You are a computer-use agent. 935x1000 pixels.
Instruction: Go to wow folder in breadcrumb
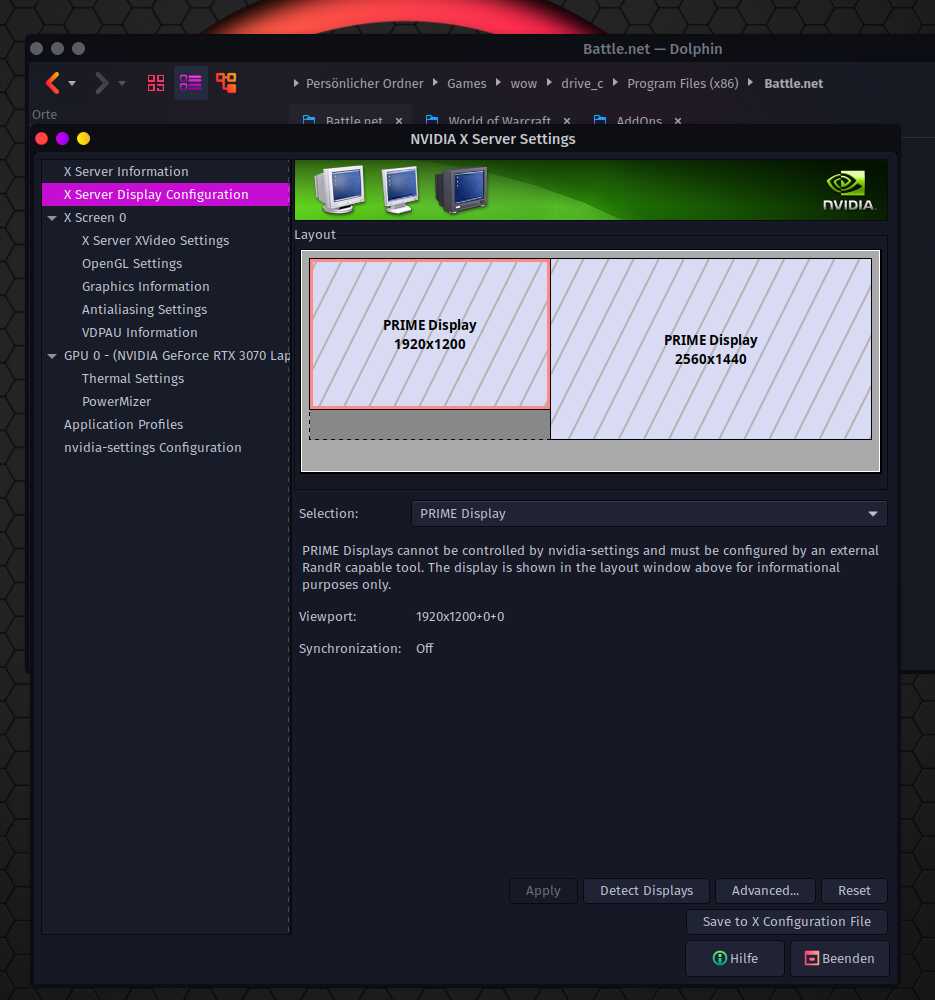[523, 84]
